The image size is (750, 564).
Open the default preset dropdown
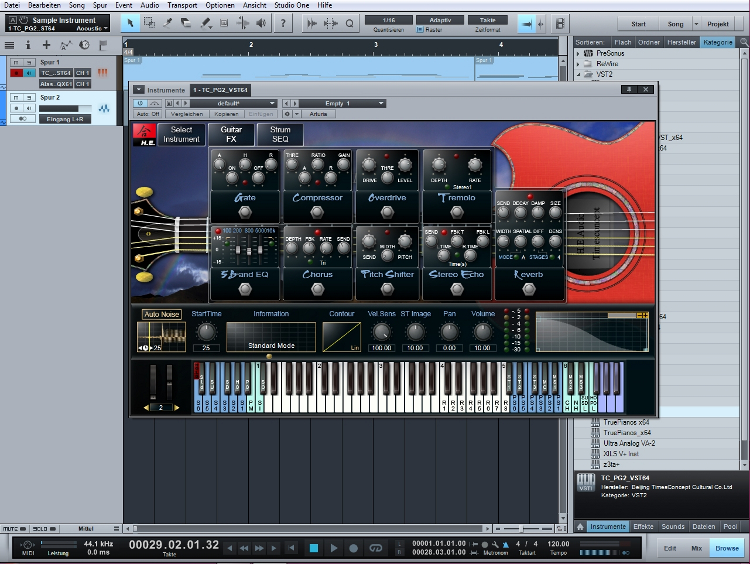point(233,103)
